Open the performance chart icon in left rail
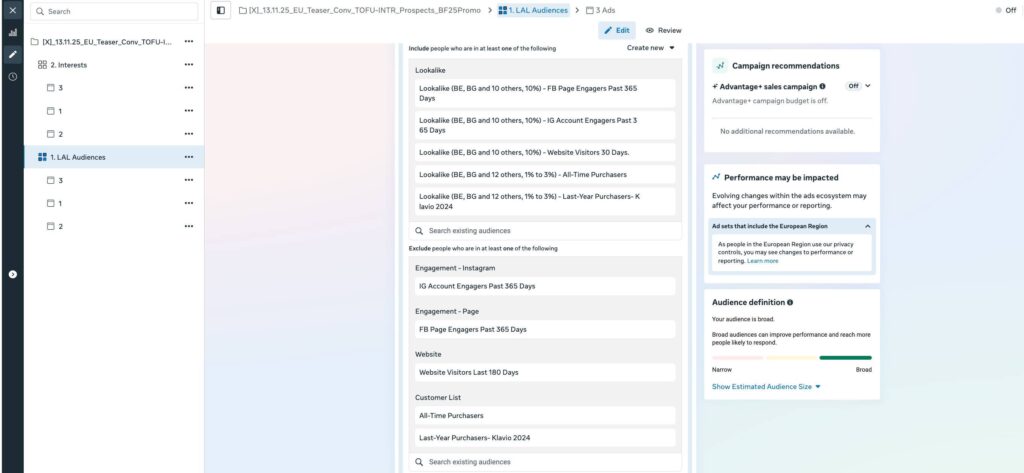 point(12,33)
